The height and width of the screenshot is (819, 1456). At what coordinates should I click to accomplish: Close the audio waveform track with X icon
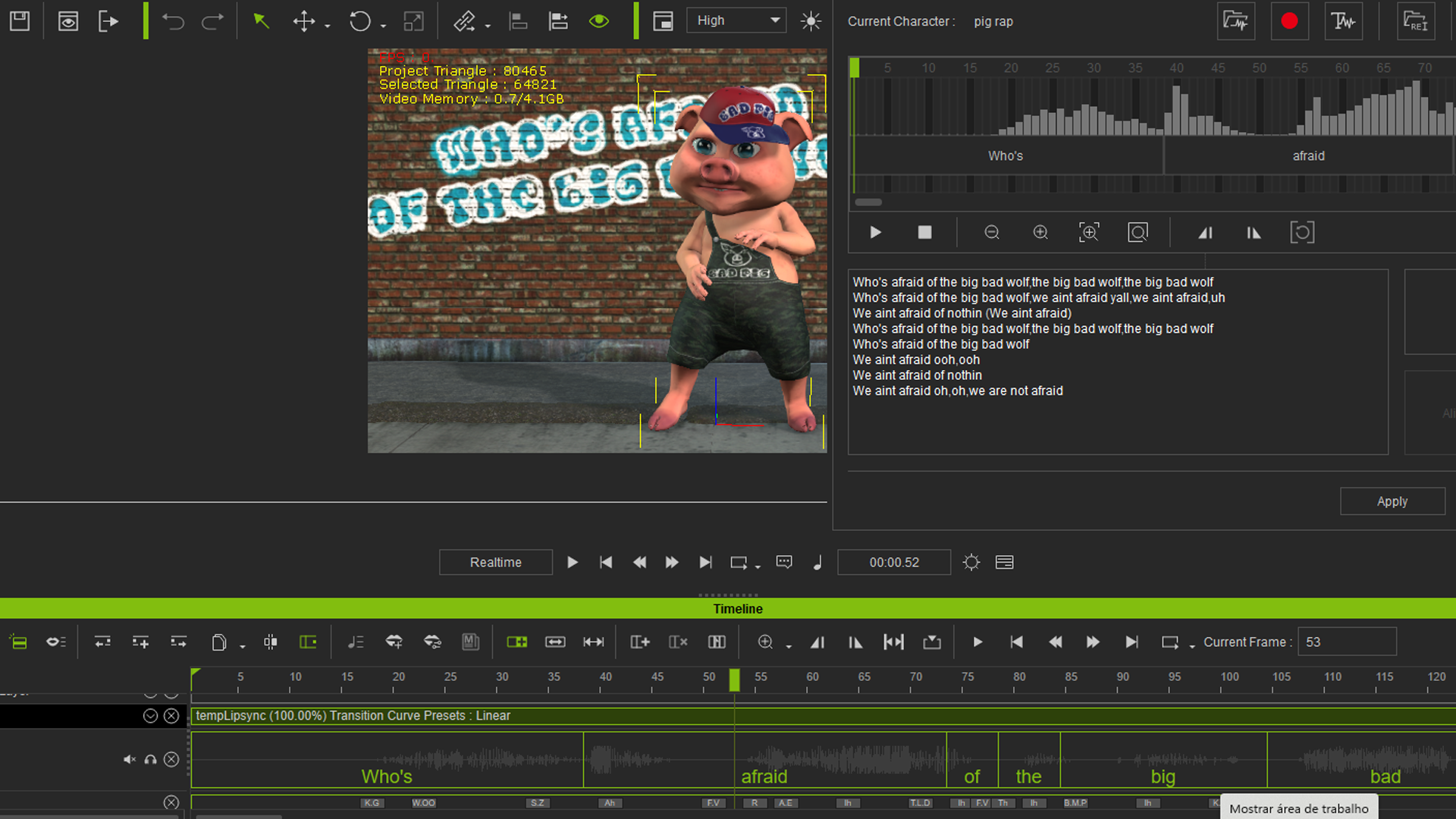pos(171,759)
